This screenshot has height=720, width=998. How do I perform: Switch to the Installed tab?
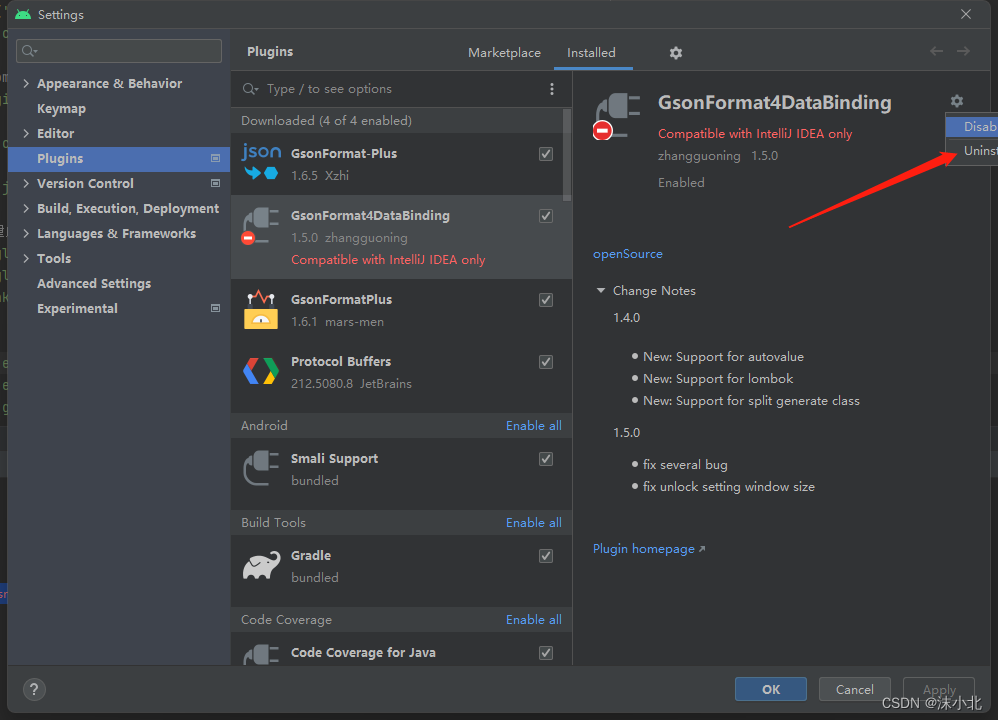591,53
